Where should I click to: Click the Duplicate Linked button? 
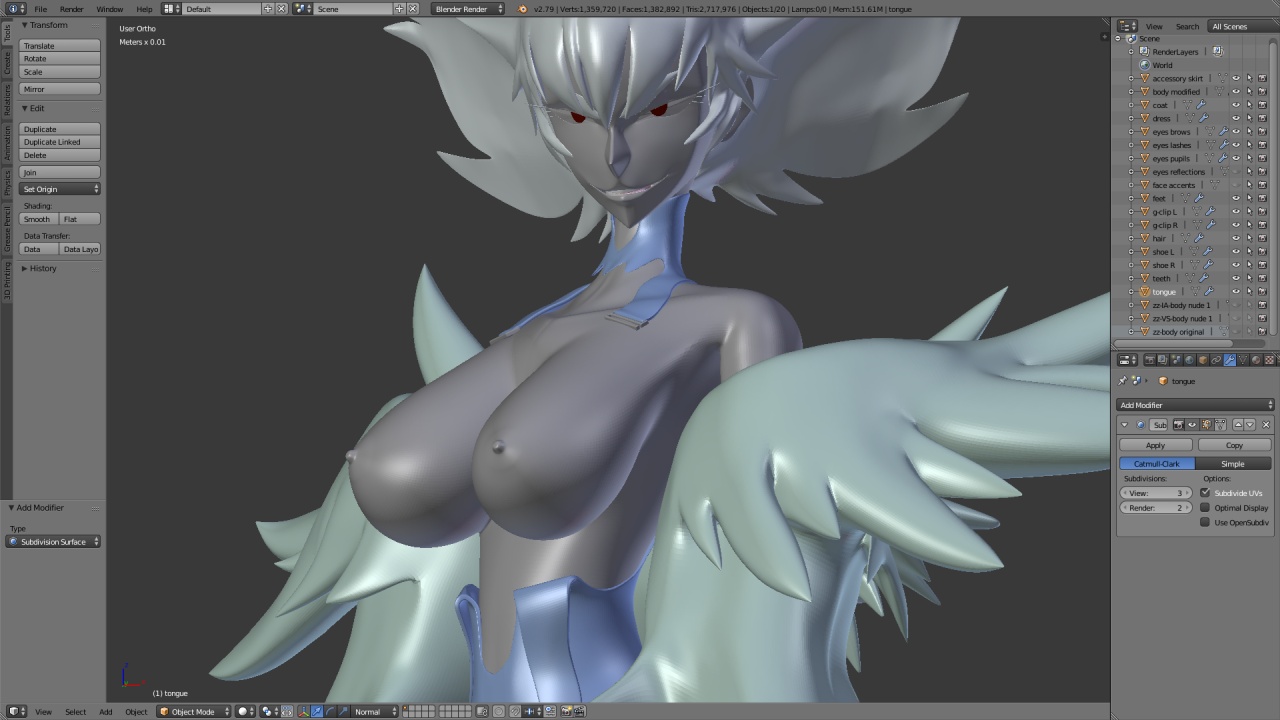point(61,142)
